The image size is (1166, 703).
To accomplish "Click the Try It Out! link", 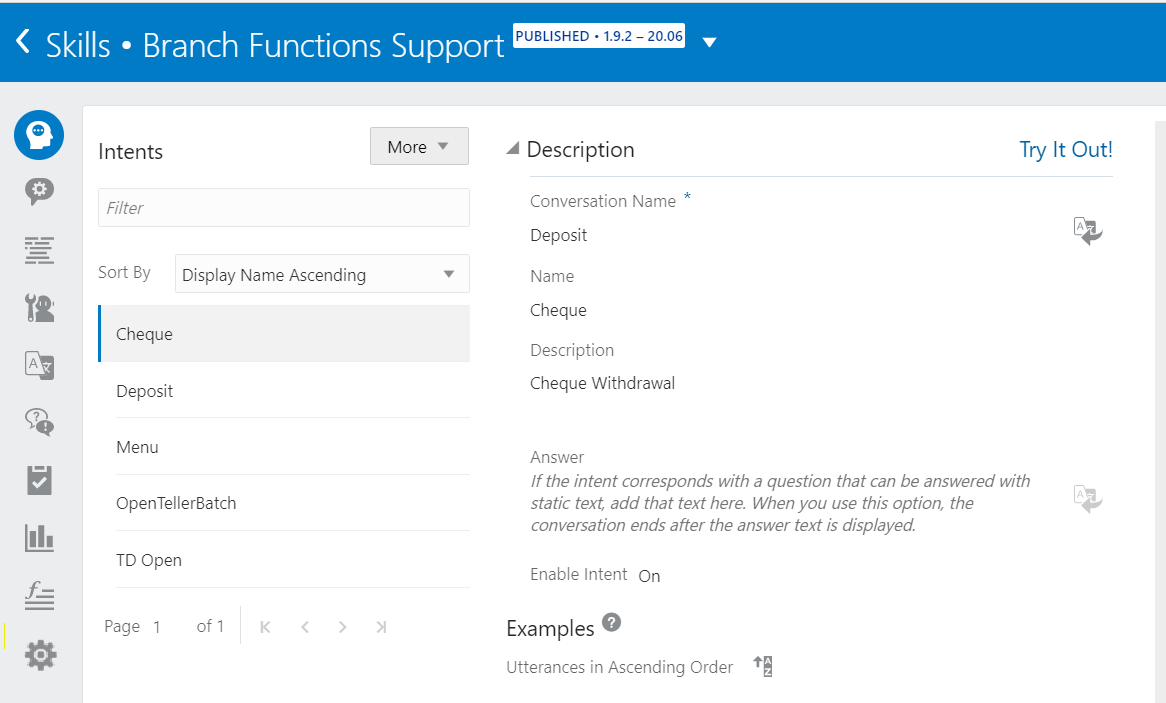I will coord(1065,150).
